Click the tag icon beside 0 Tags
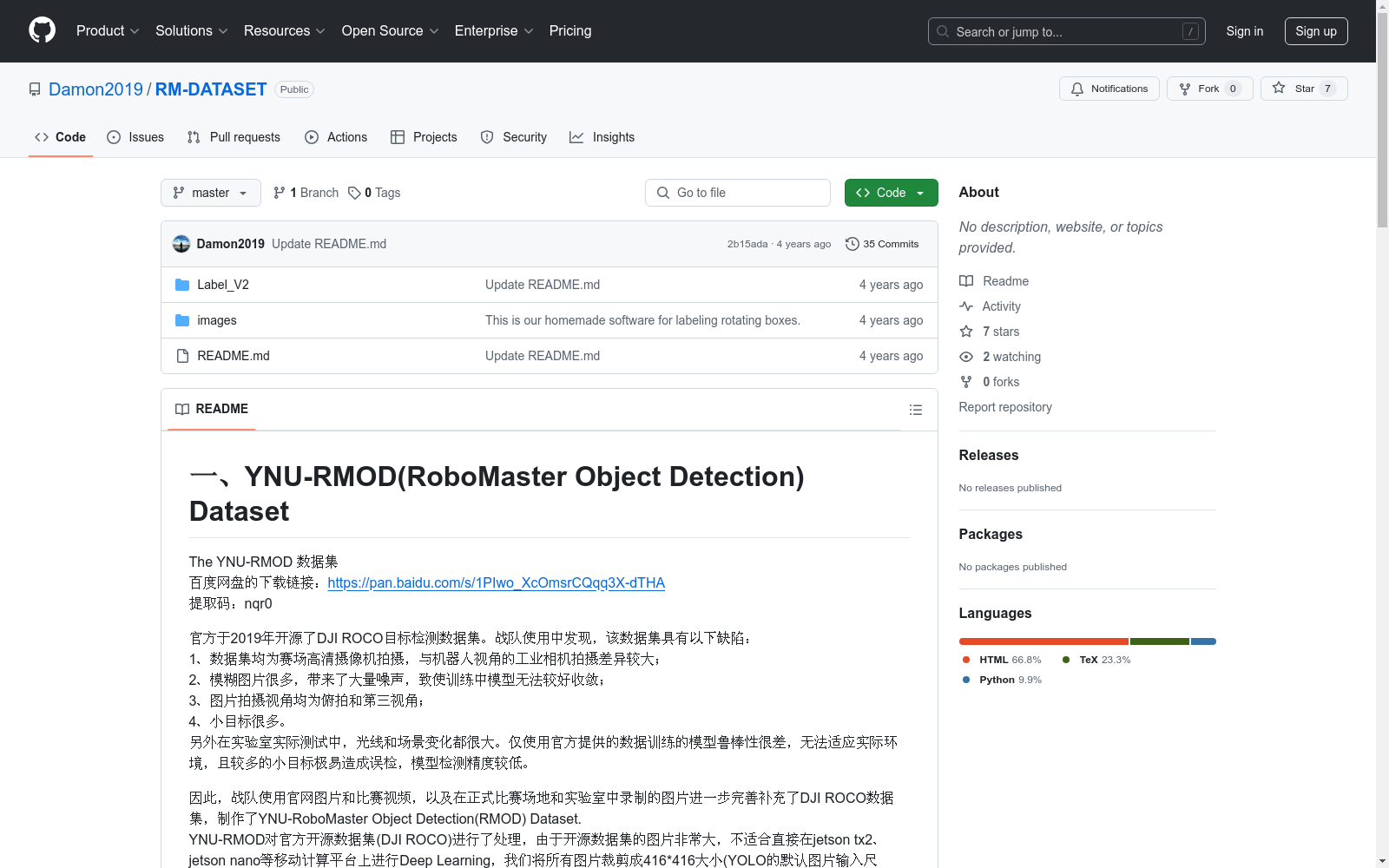The width and height of the screenshot is (1389, 868). [x=354, y=193]
